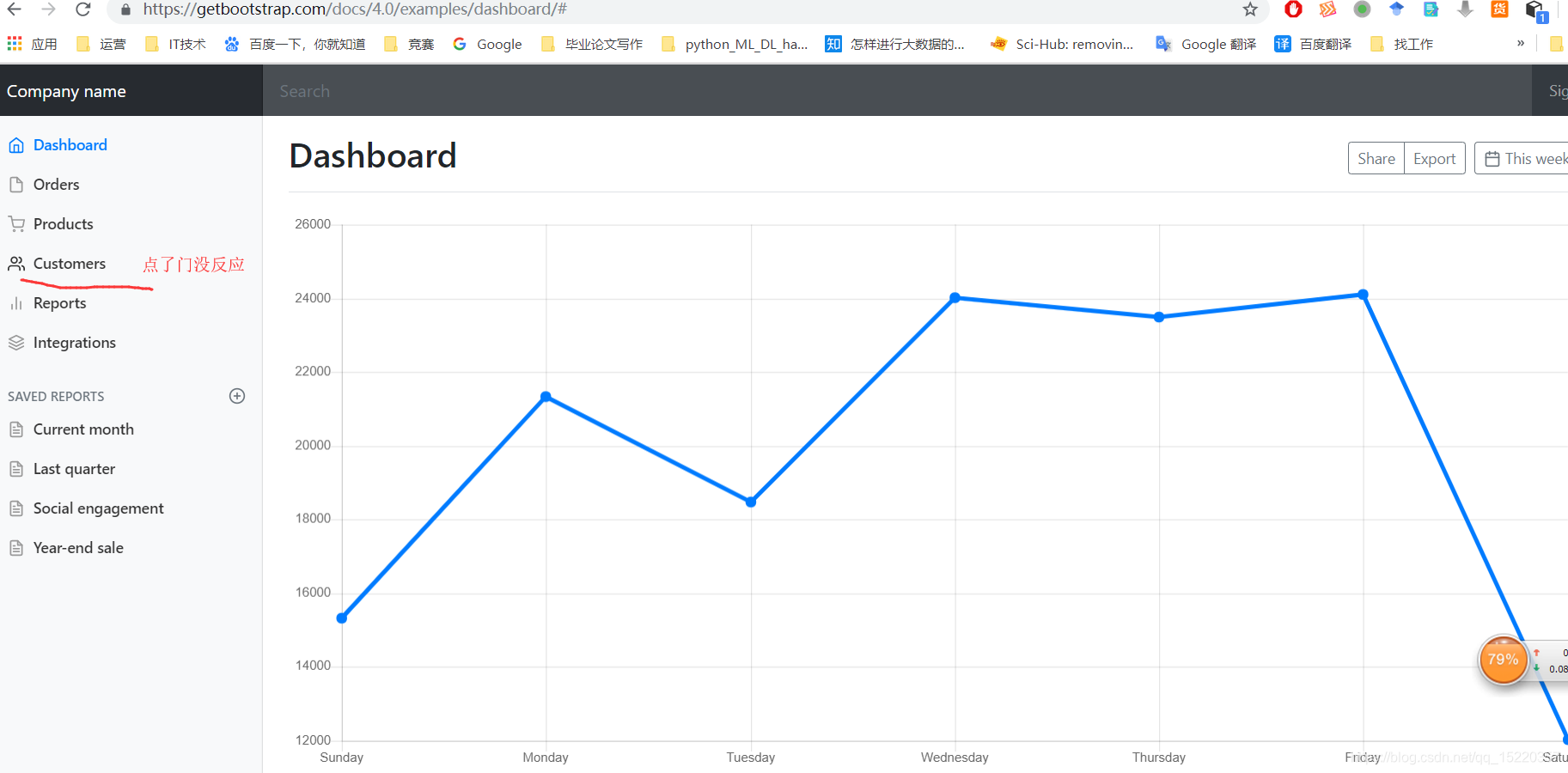The width and height of the screenshot is (1568, 773).
Task: Open the Social engagement saved report
Action: click(x=98, y=508)
